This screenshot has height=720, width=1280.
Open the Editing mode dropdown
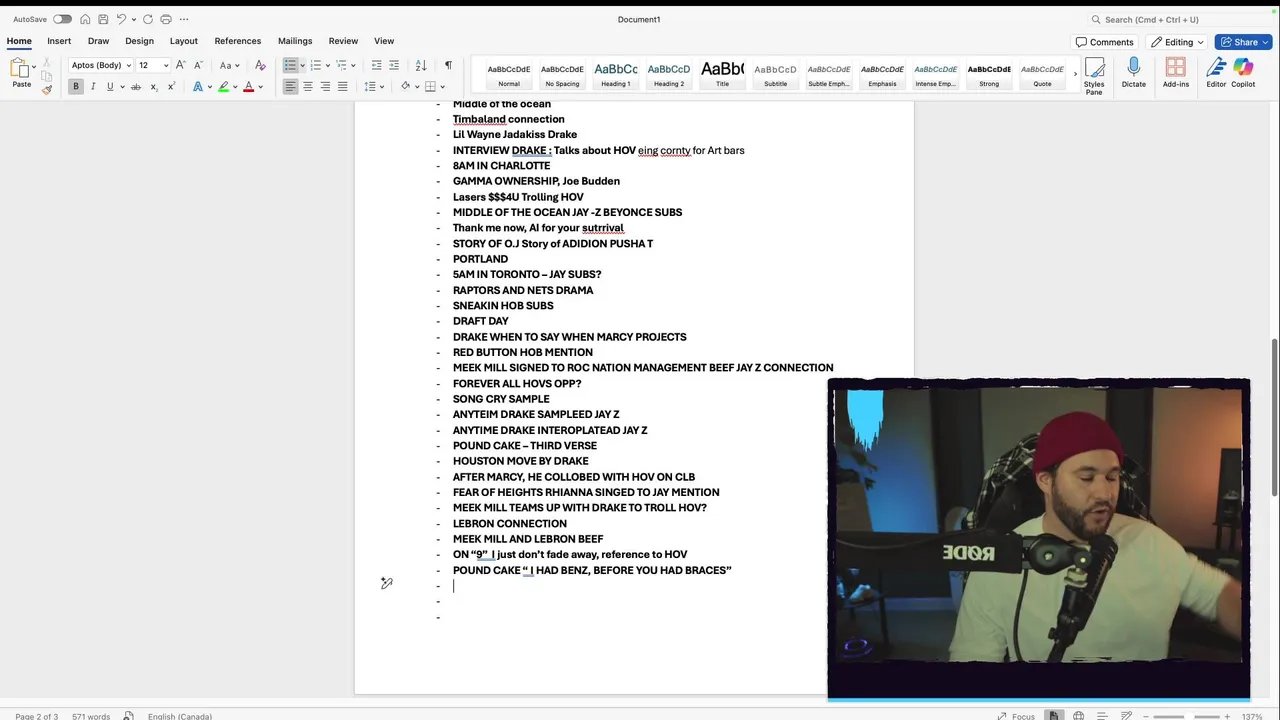pyautogui.click(x=1178, y=42)
